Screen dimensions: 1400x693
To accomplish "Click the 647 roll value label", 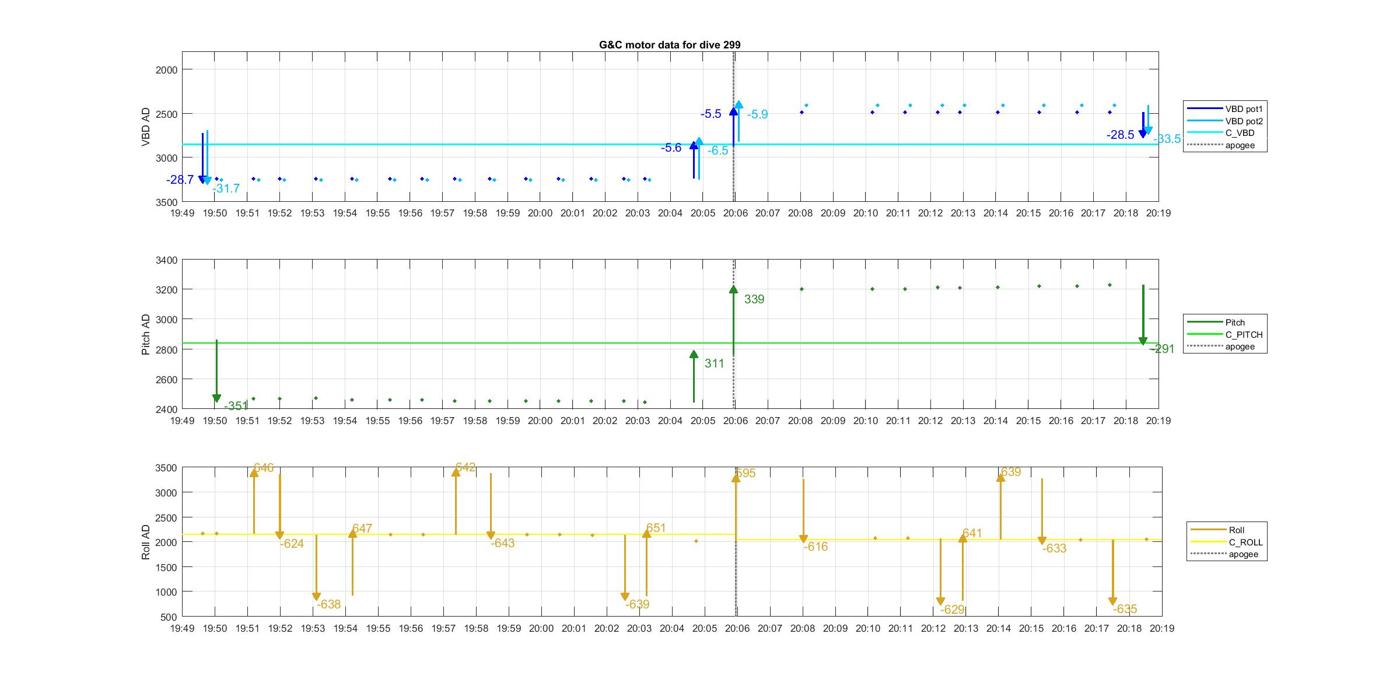I will pos(362,529).
